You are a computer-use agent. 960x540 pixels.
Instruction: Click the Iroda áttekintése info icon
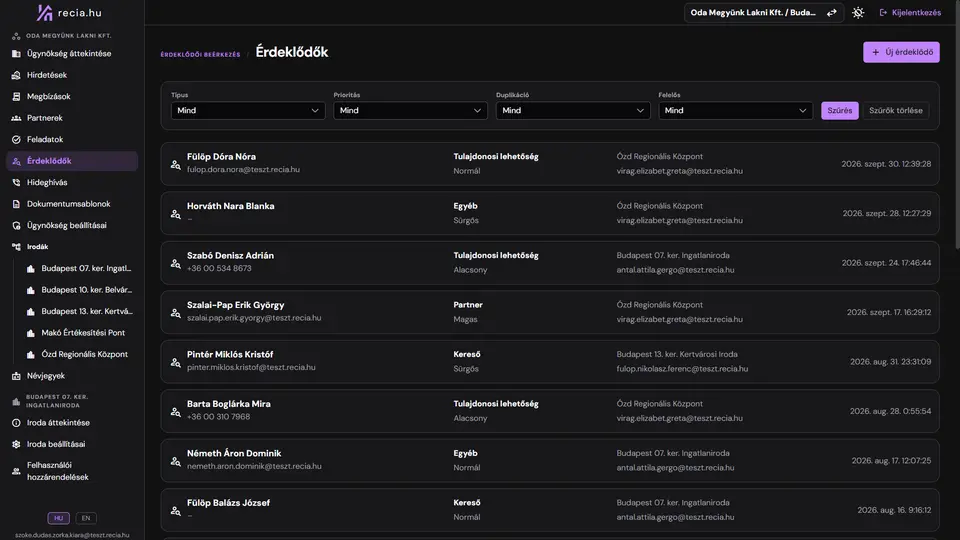click(16, 423)
